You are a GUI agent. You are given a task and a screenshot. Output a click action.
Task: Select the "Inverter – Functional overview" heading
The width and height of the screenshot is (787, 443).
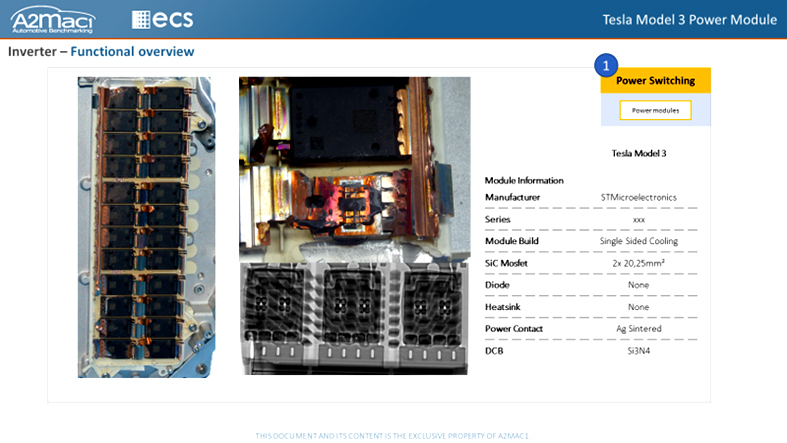[x=101, y=52]
